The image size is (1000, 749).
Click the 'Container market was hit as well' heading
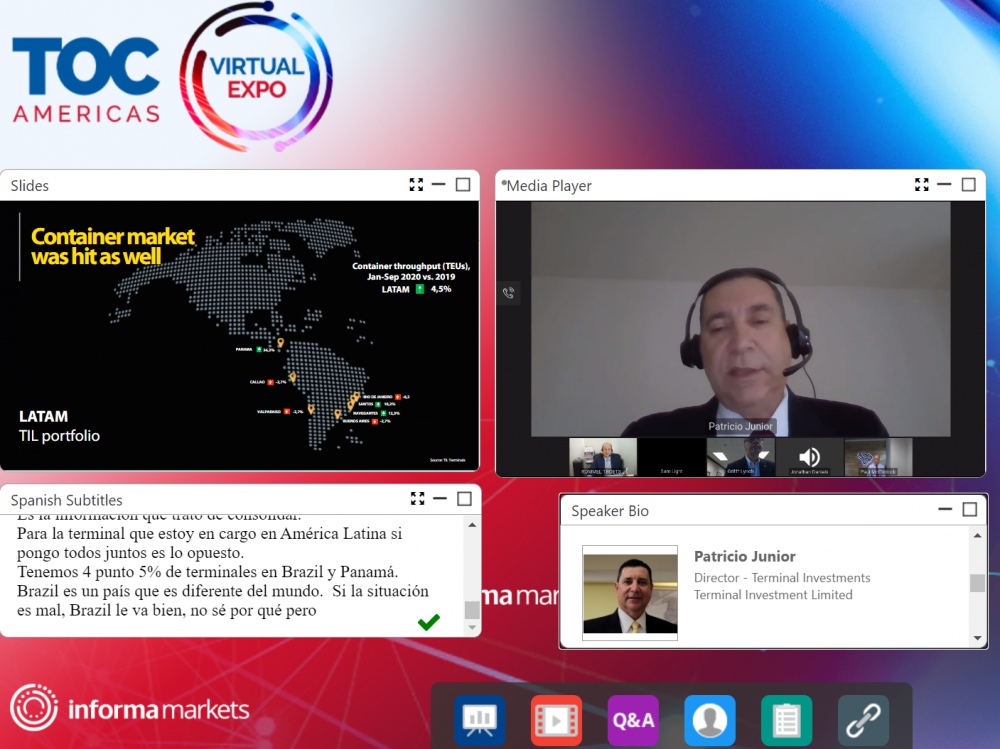coord(113,246)
